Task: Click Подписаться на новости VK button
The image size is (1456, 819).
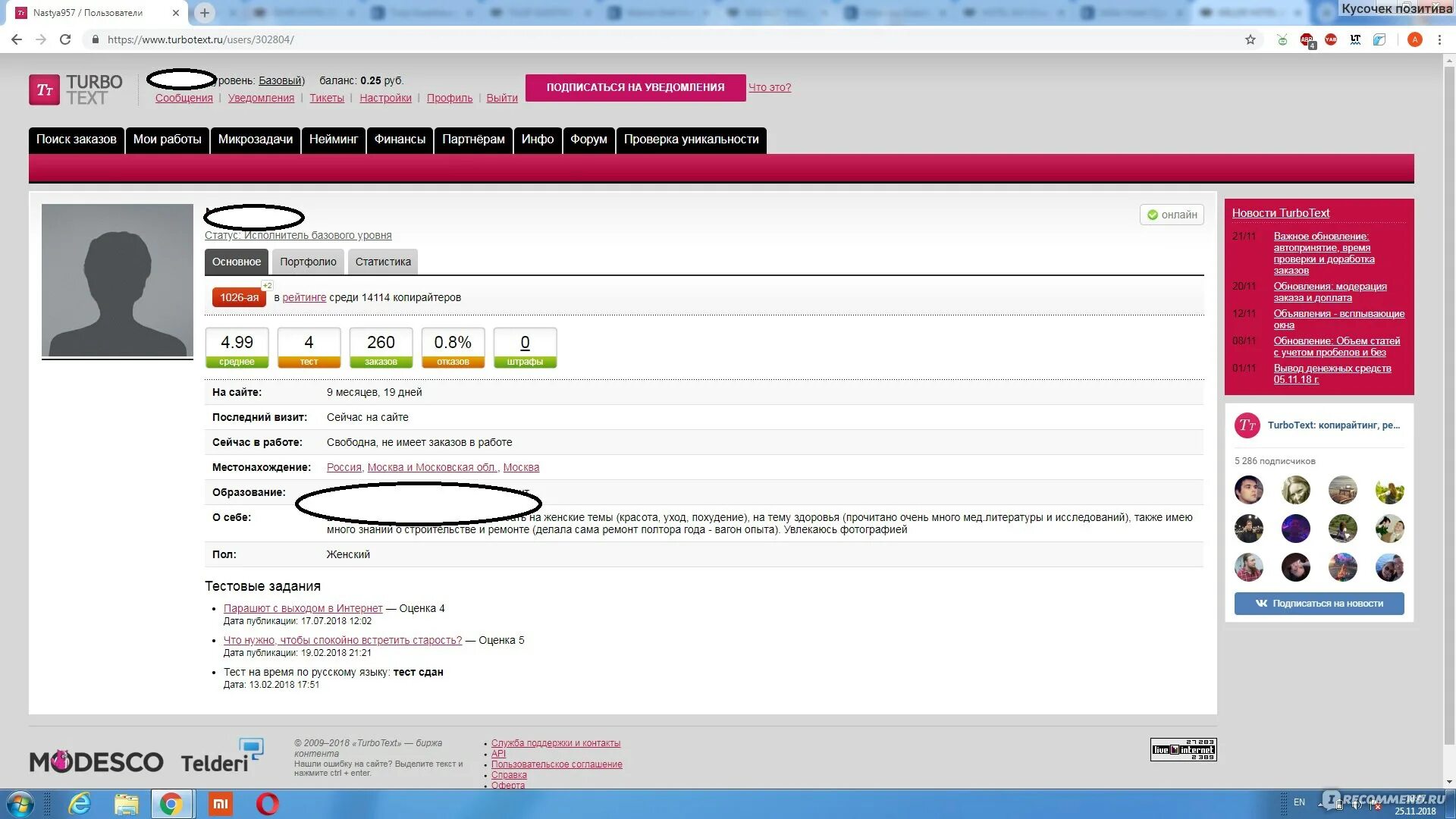Action: [1320, 603]
